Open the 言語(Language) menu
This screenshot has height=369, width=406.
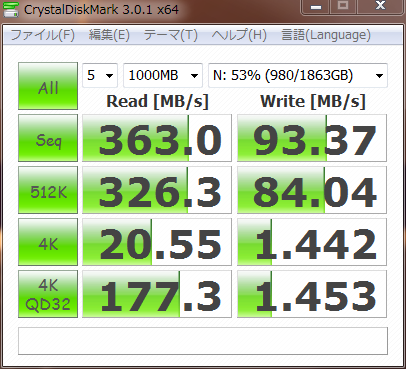click(x=326, y=35)
